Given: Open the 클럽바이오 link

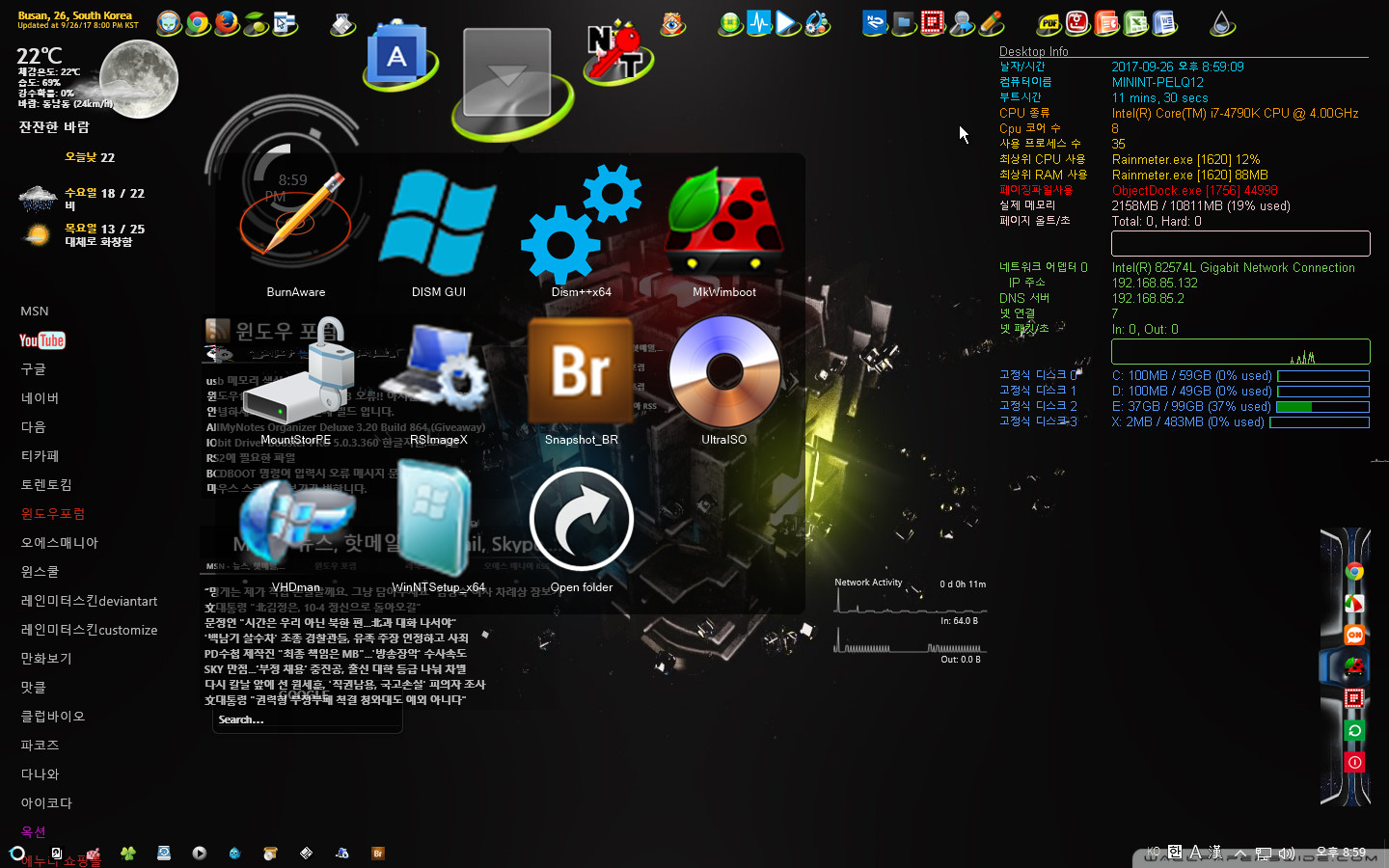Looking at the screenshot, I should tap(53, 716).
